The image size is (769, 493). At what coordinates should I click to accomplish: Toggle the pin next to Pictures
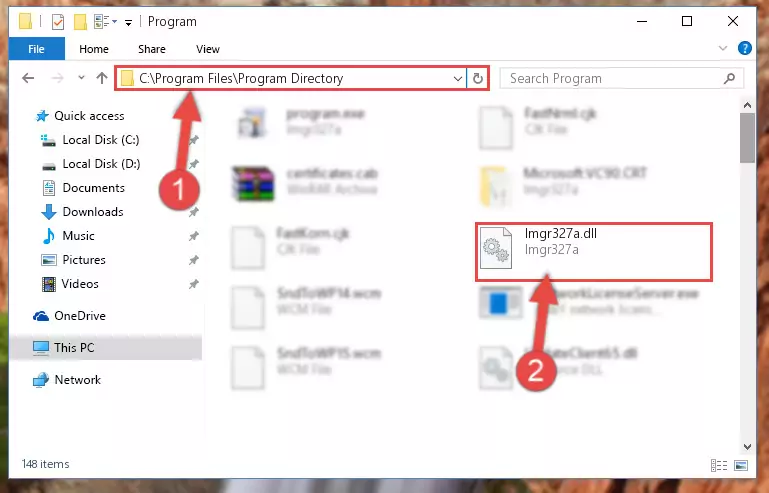coord(194,260)
